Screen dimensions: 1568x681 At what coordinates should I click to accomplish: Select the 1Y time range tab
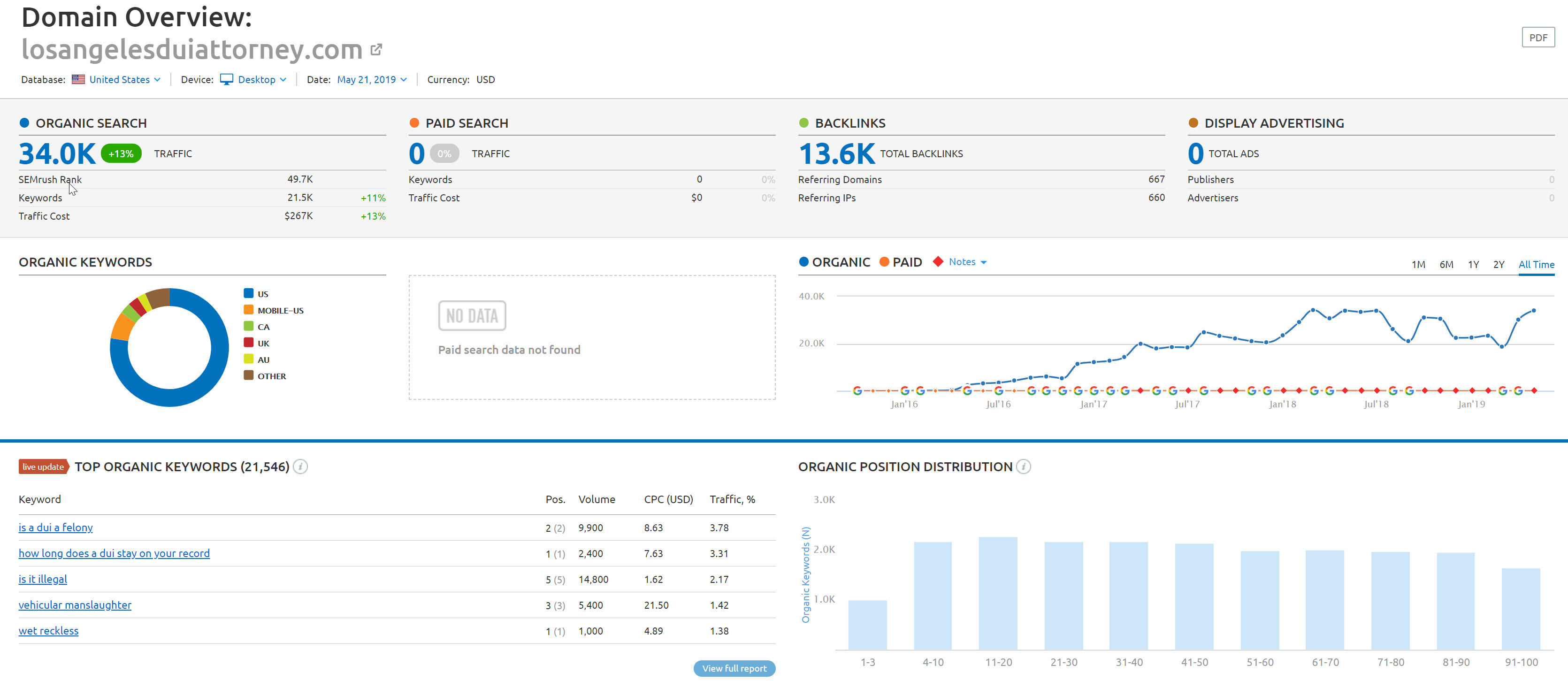pyautogui.click(x=1473, y=265)
